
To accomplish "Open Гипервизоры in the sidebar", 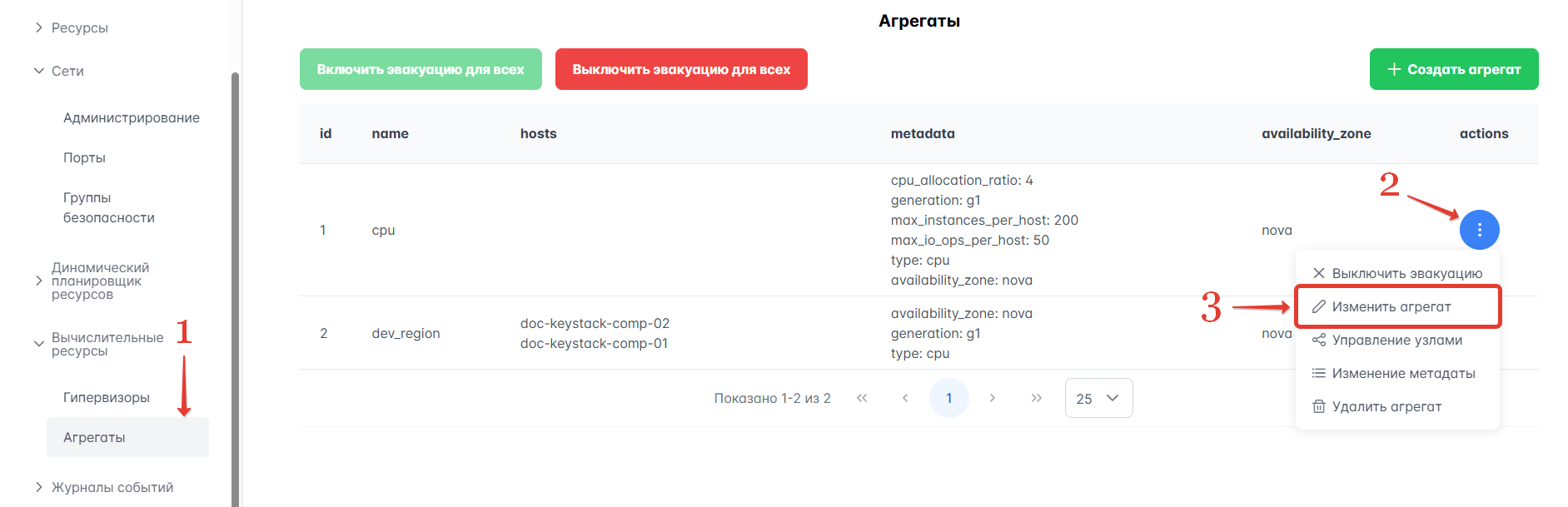I will [x=107, y=397].
